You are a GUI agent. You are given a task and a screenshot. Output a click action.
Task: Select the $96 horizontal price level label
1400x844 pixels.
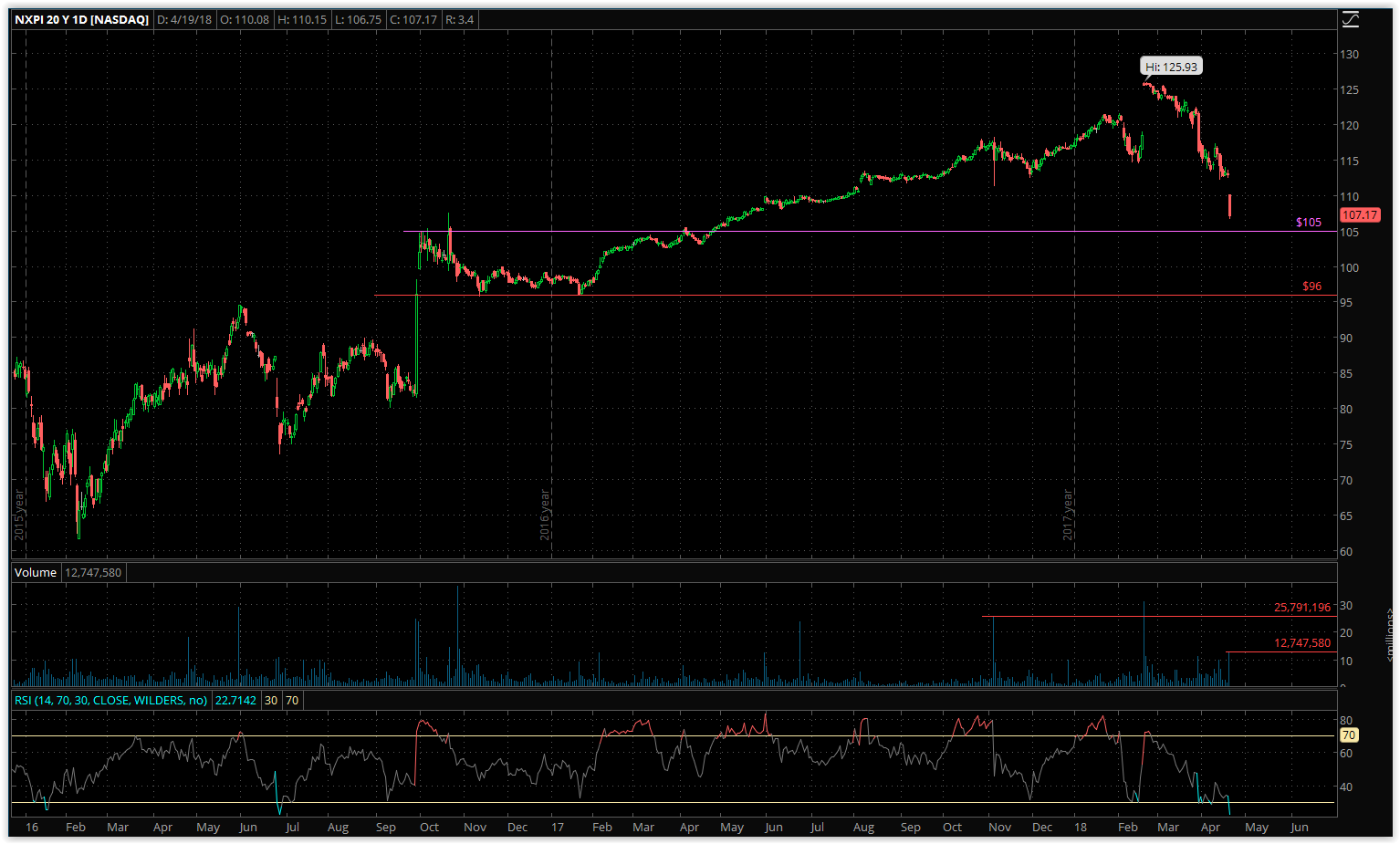[1311, 286]
